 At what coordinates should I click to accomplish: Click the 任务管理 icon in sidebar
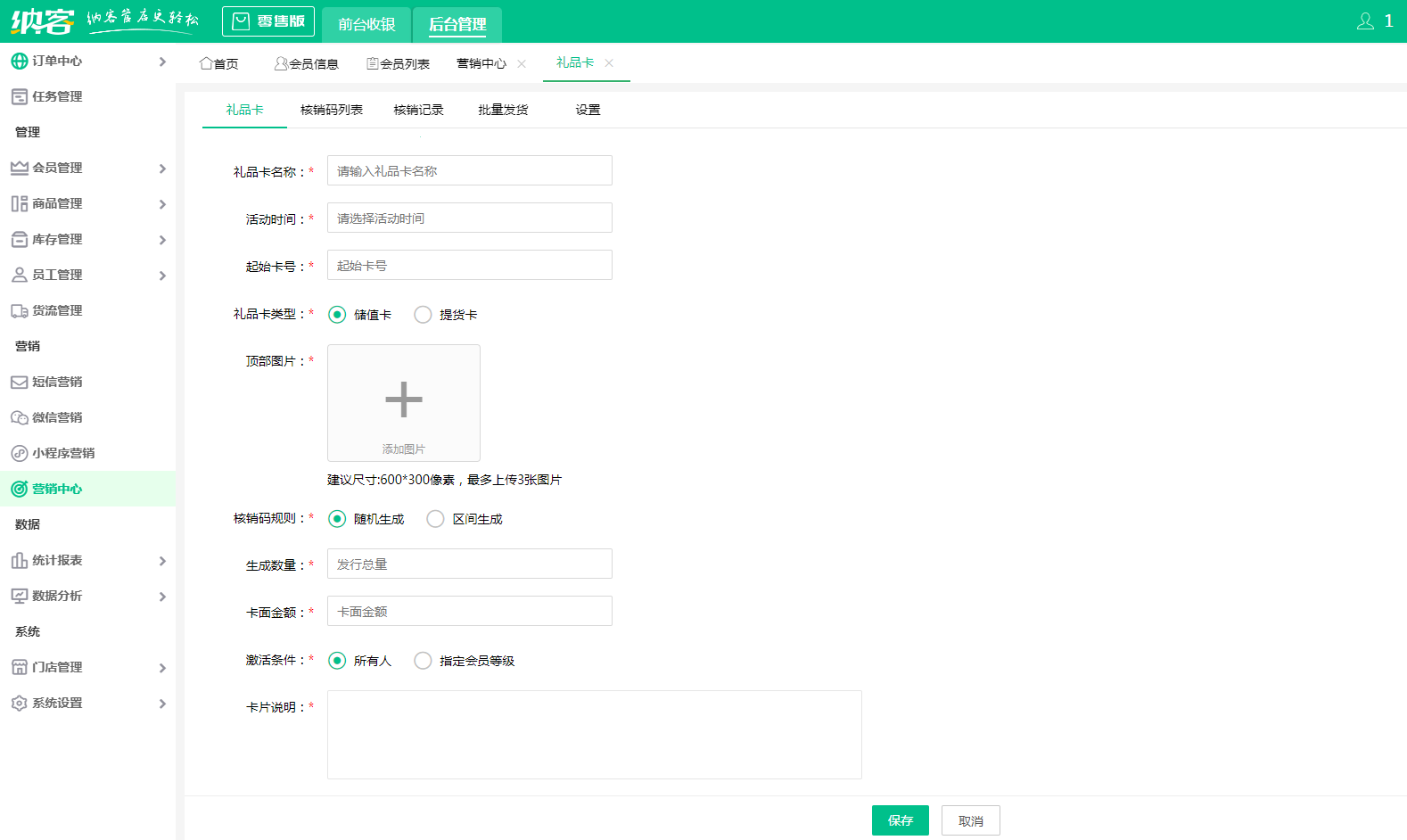(x=19, y=96)
